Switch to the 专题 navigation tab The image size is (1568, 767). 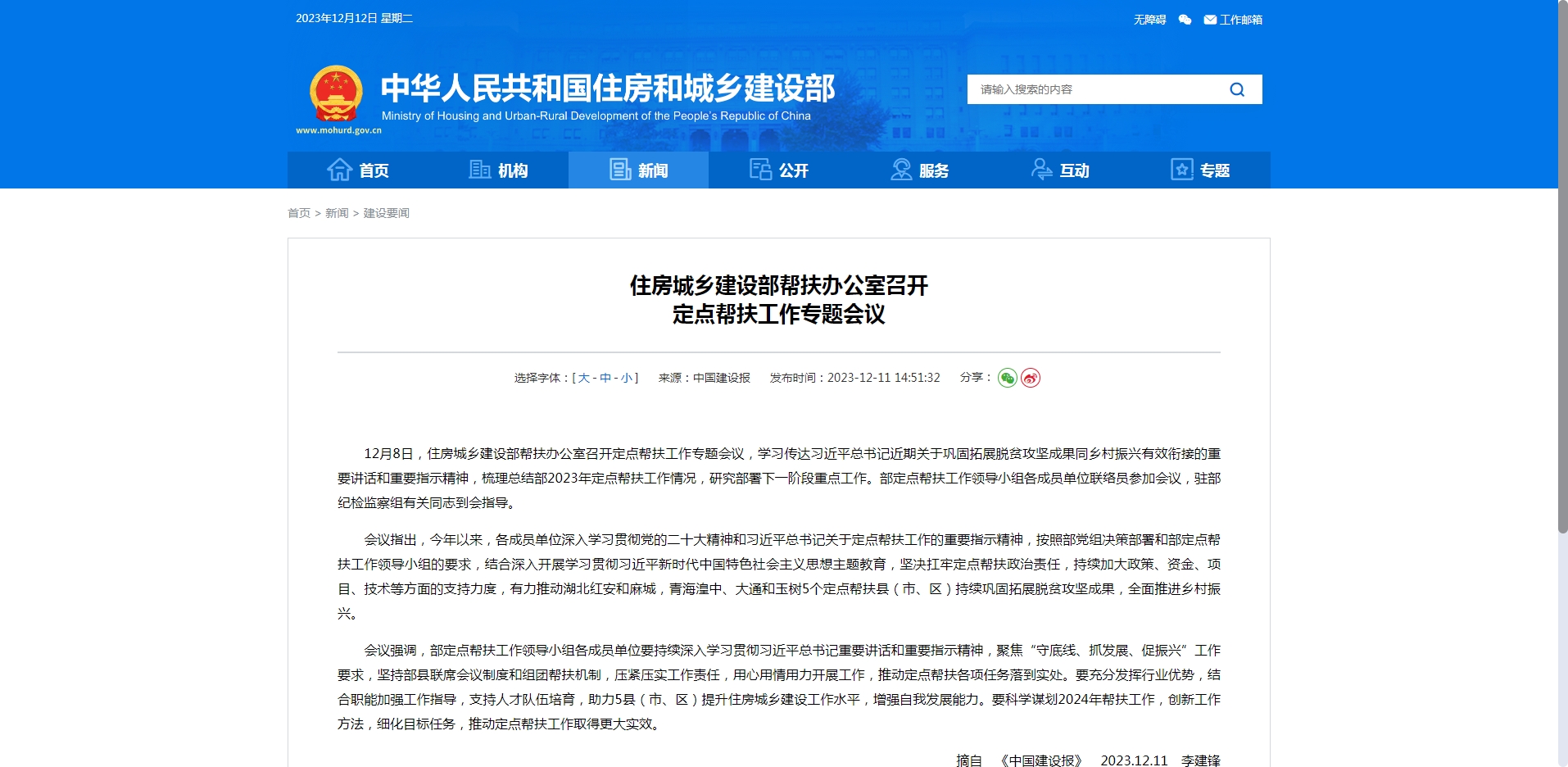[1200, 170]
